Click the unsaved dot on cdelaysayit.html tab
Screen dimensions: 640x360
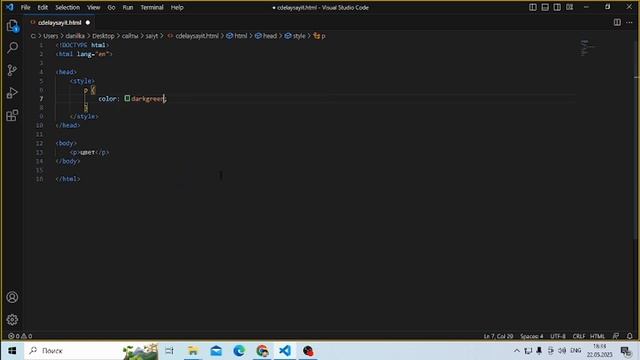(88, 22)
